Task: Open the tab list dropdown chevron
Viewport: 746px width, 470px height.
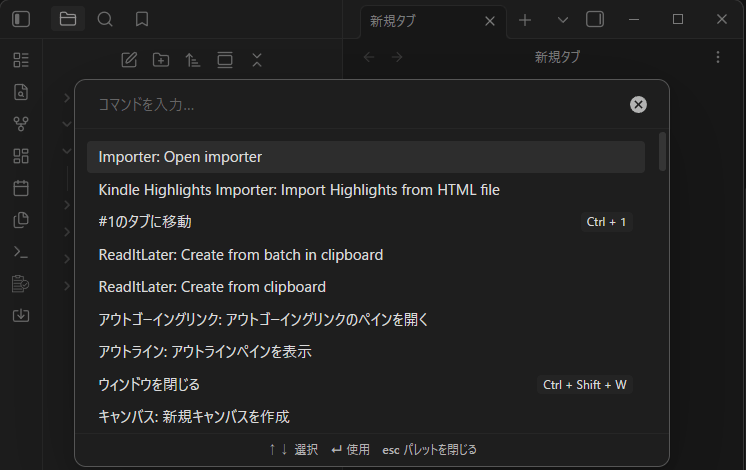Action: tap(563, 20)
